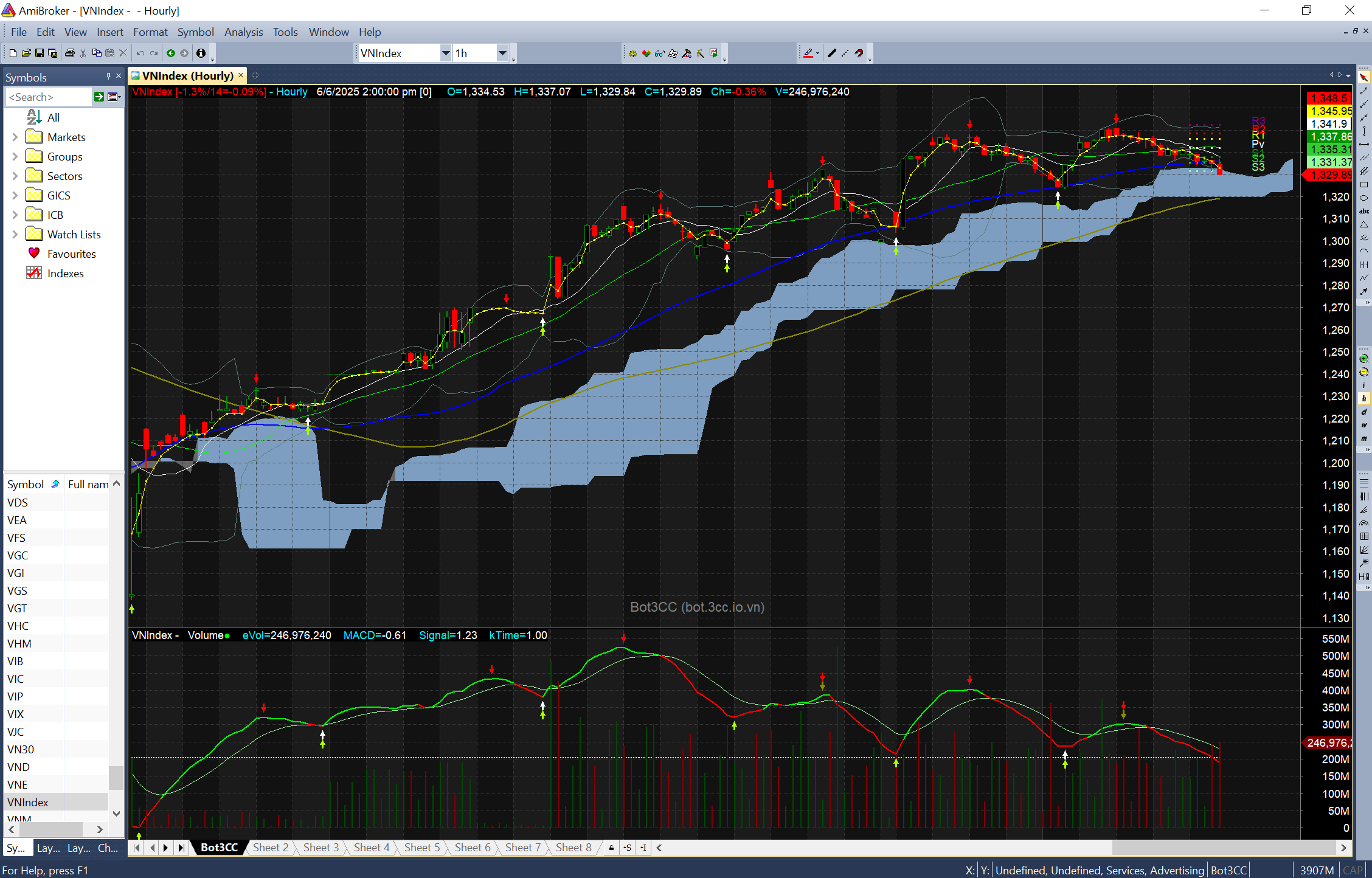Click the Save file toolbar icon

coord(40,54)
